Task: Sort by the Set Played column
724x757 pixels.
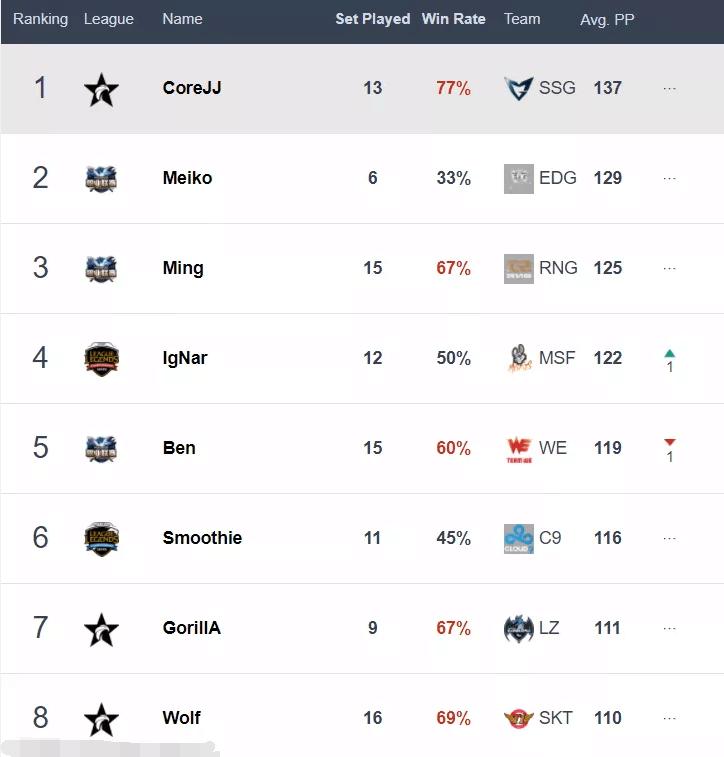Action: click(373, 19)
